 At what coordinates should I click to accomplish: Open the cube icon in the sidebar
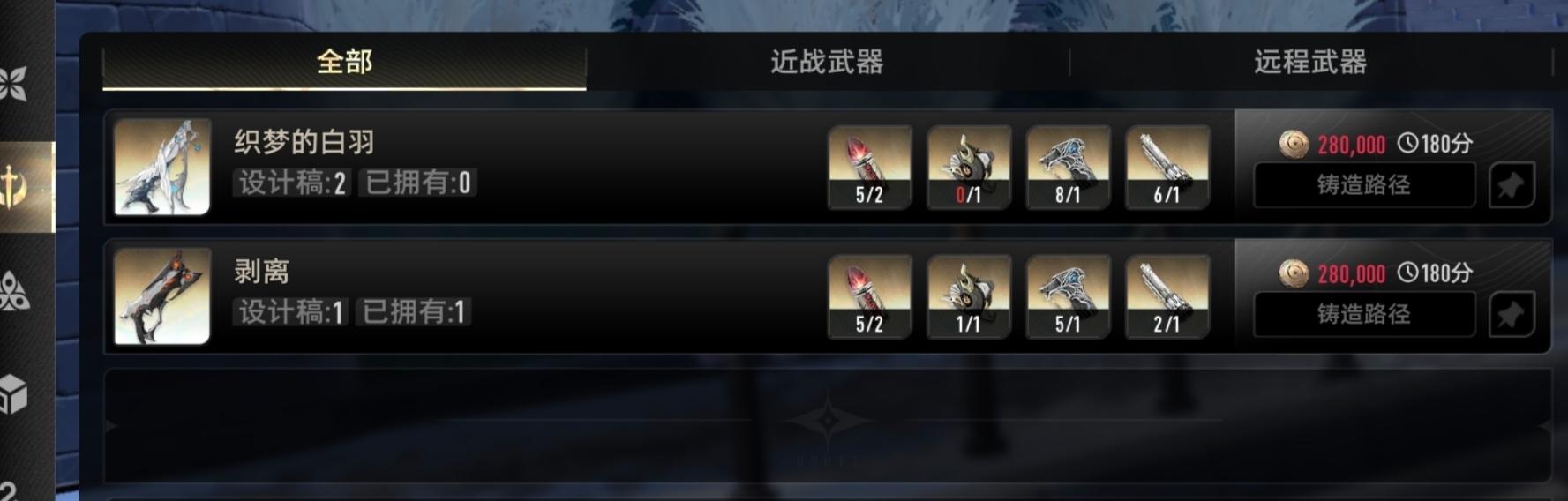13,393
